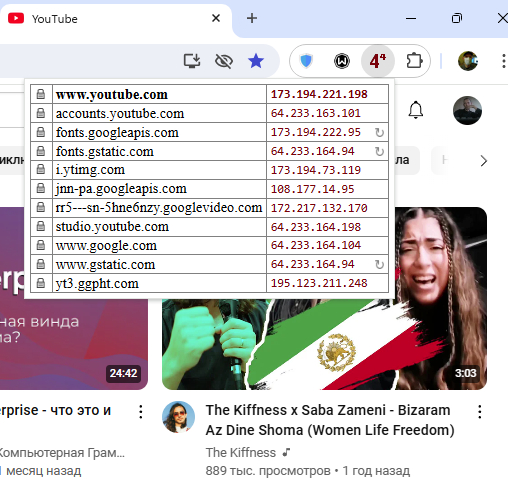508x496 pixels.
Task: Open options for The Kiffness video
Action: pos(480,412)
